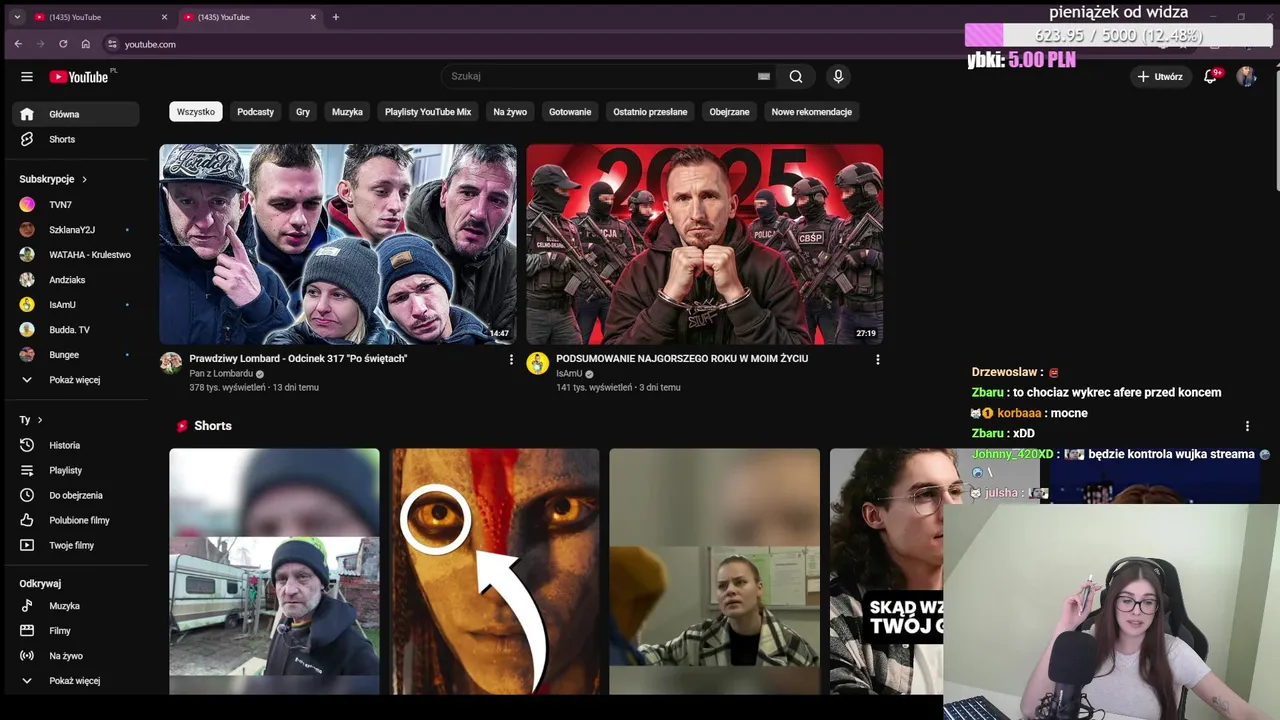This screenshot has width=1280, height=720.
Task: Open a new browser tab with the plus icon
Action: (x=336, y=17)
